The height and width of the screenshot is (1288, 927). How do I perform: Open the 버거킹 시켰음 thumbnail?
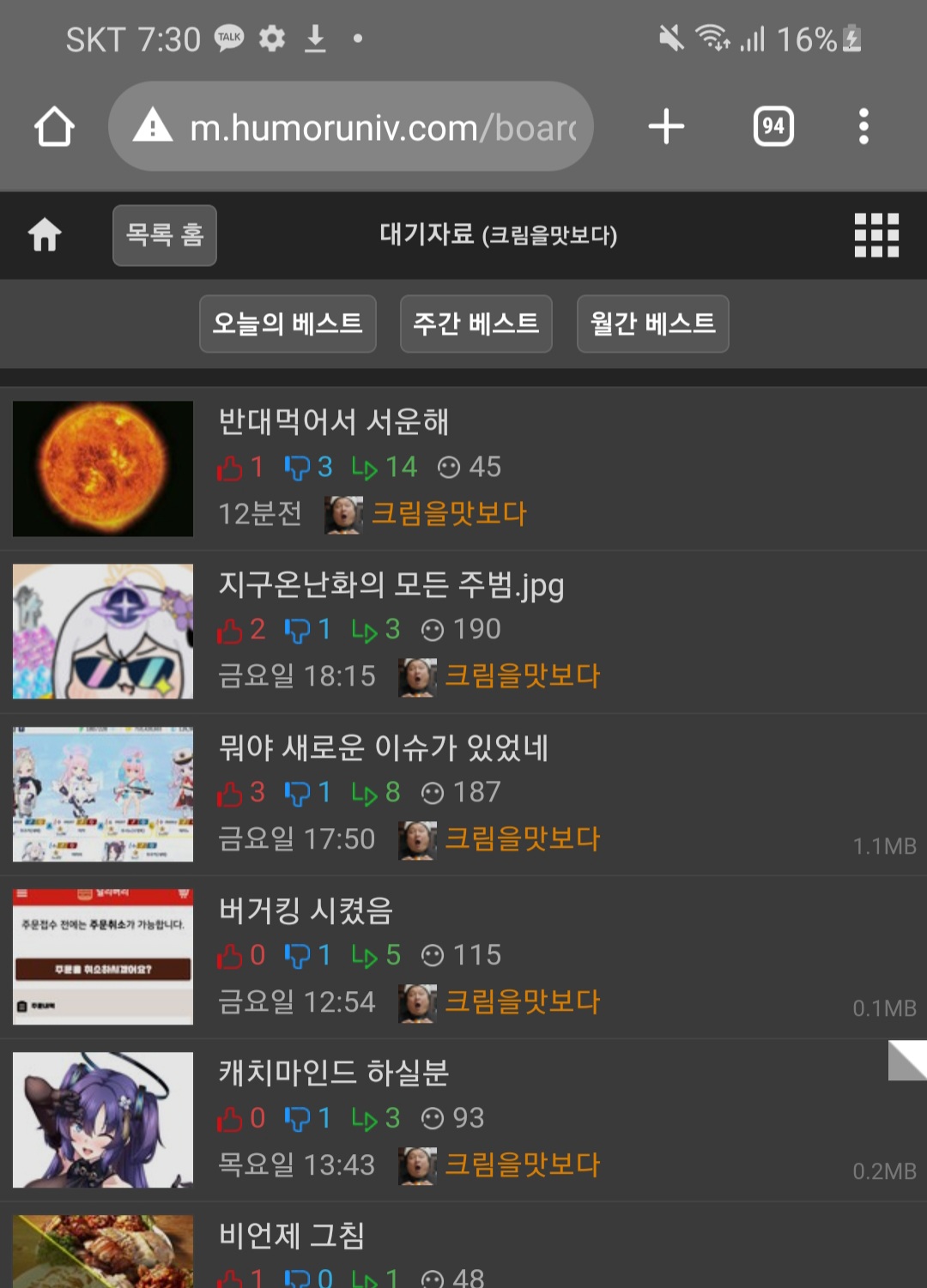103,957
